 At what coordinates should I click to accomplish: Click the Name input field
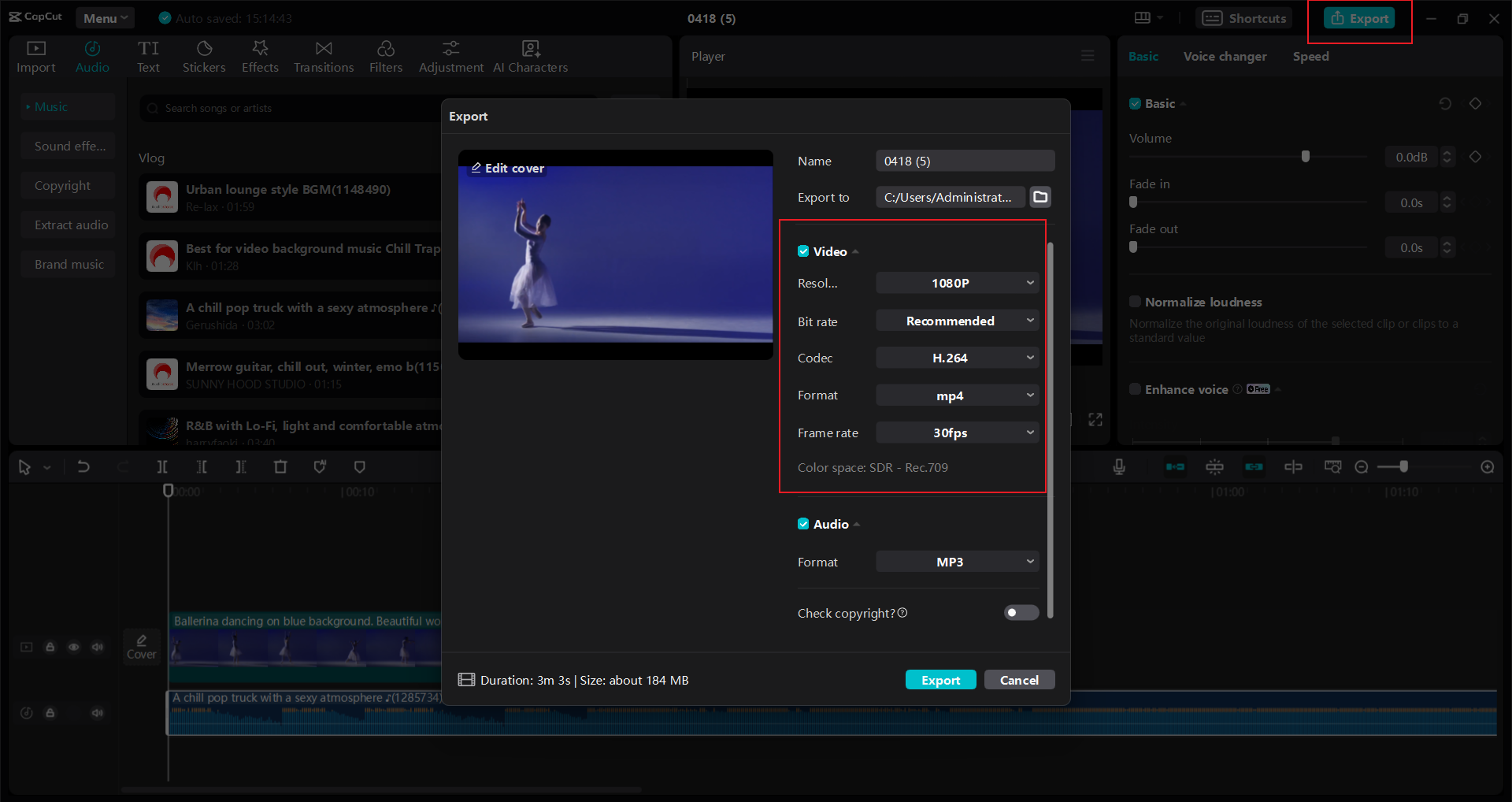point(965,161)
